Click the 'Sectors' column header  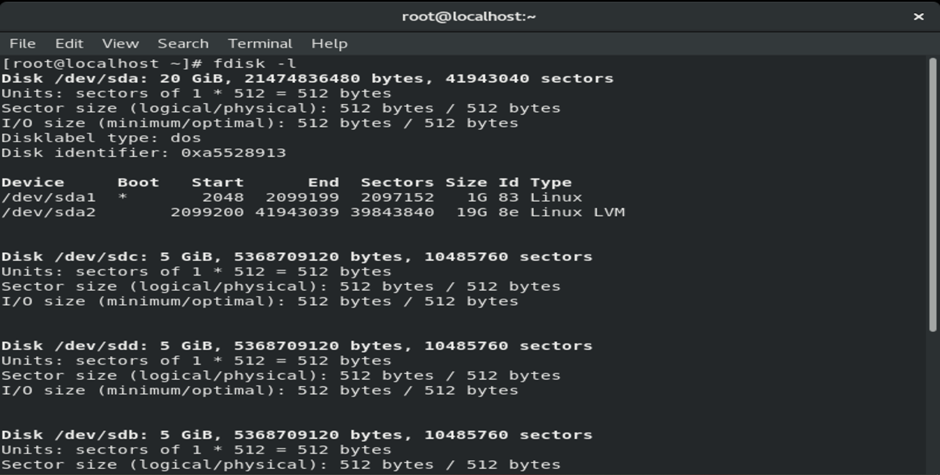coord(397,182)
